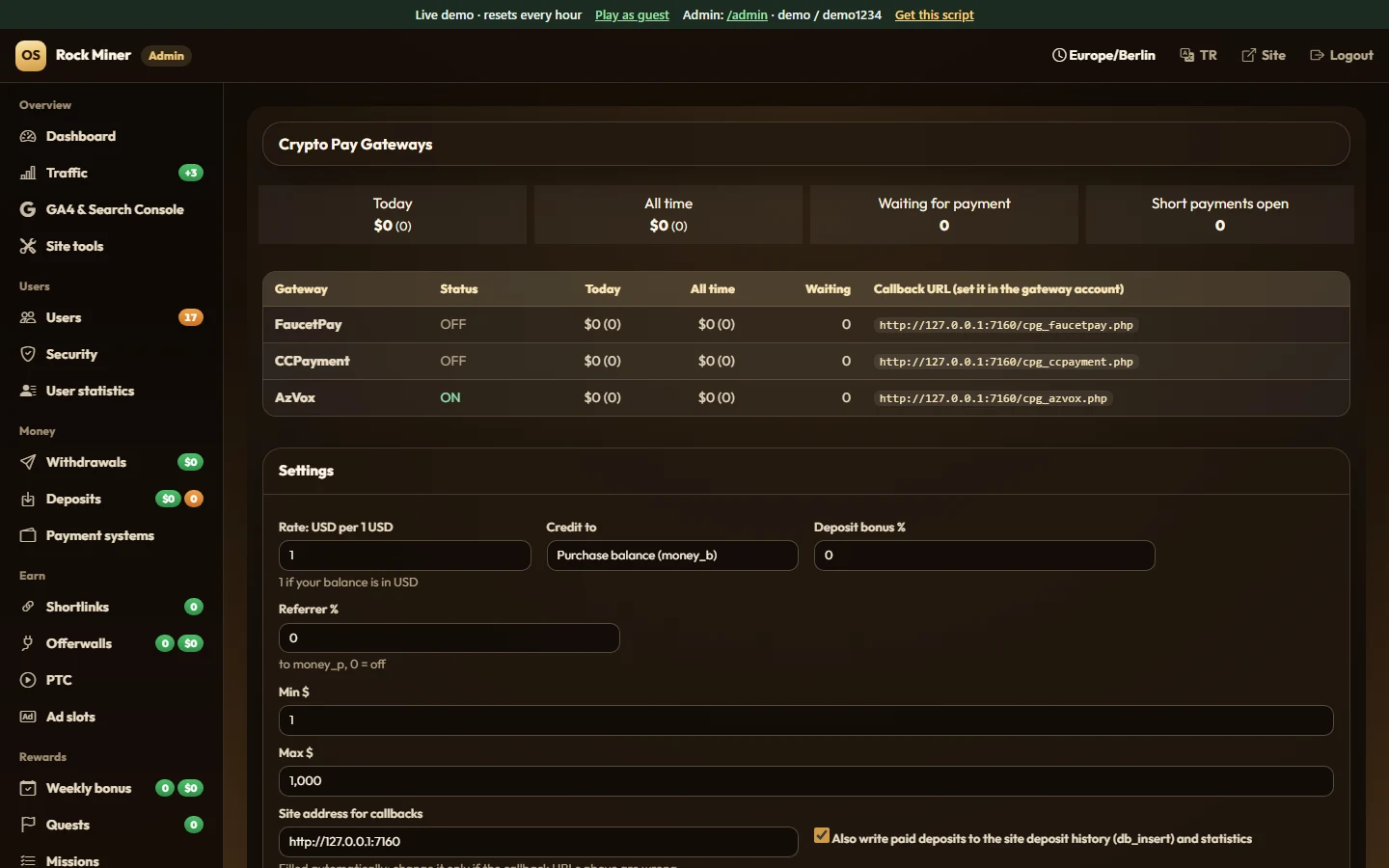This screenshot has width=1389, height=868.
Task: Click the Get this script link
Action: (935, 14)
